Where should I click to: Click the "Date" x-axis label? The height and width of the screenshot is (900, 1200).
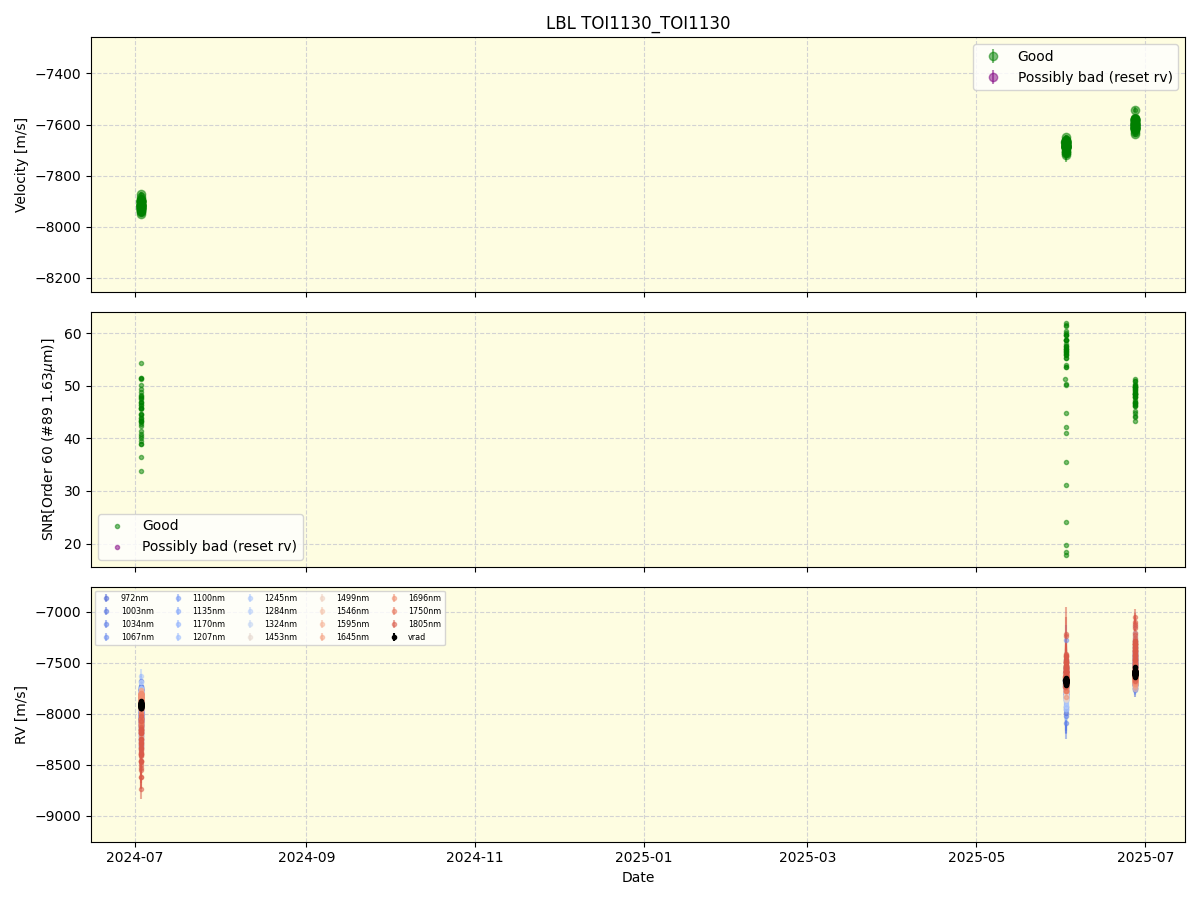click(638, 878)
